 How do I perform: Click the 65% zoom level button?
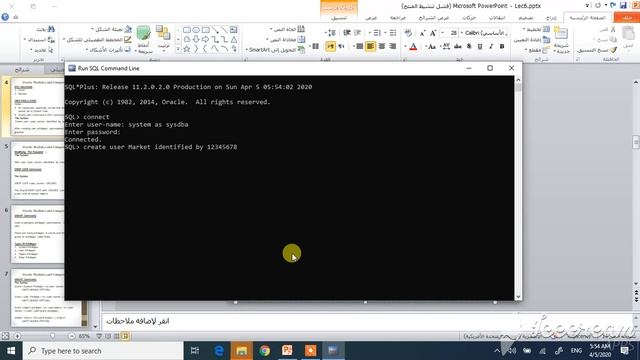pyautogui.click(x=84, y=336)
